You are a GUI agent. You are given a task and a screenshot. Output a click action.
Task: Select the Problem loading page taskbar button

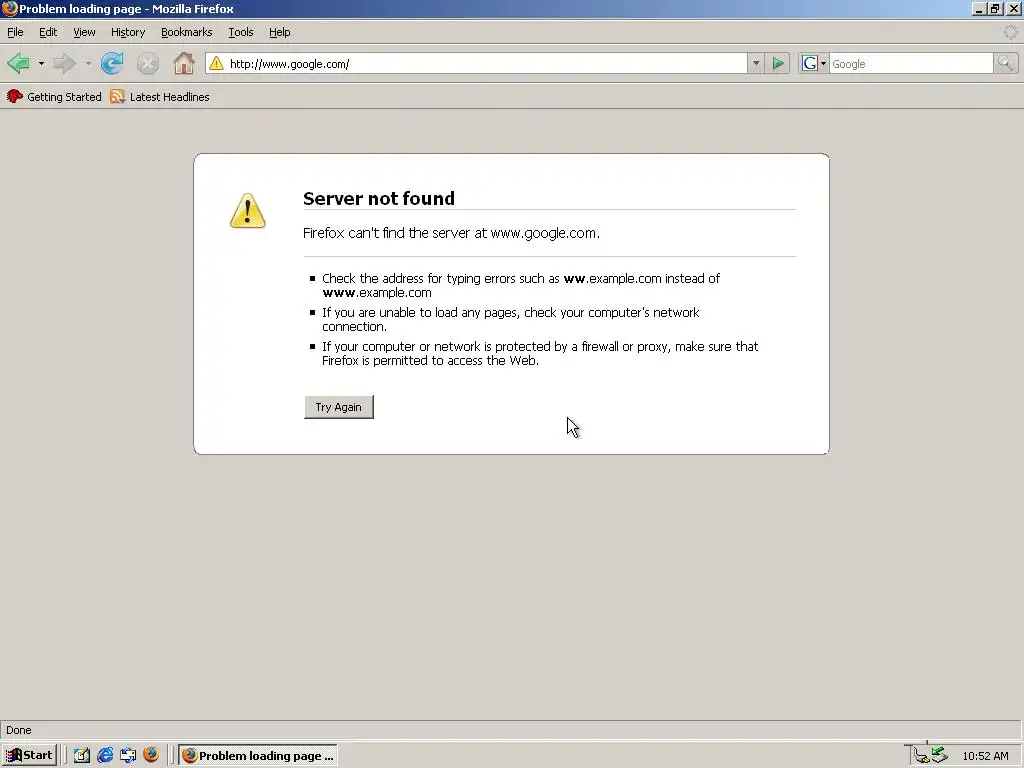point(258,755)
